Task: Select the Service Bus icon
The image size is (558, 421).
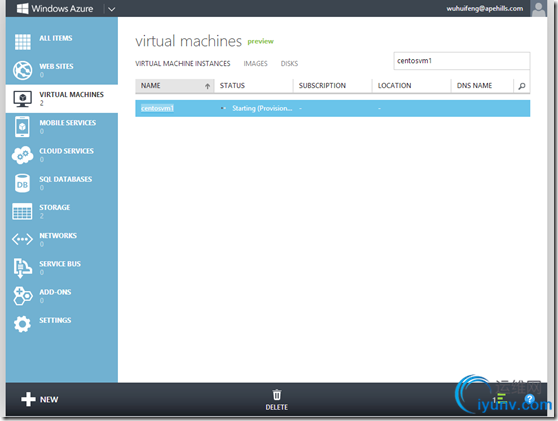Action: (22, 268)
